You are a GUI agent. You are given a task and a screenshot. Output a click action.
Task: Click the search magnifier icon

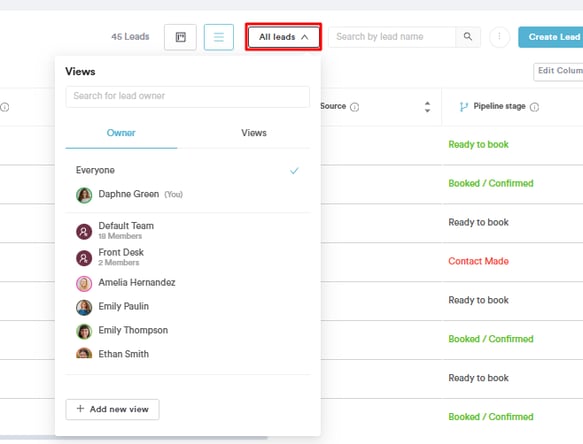tap(468, 36)
